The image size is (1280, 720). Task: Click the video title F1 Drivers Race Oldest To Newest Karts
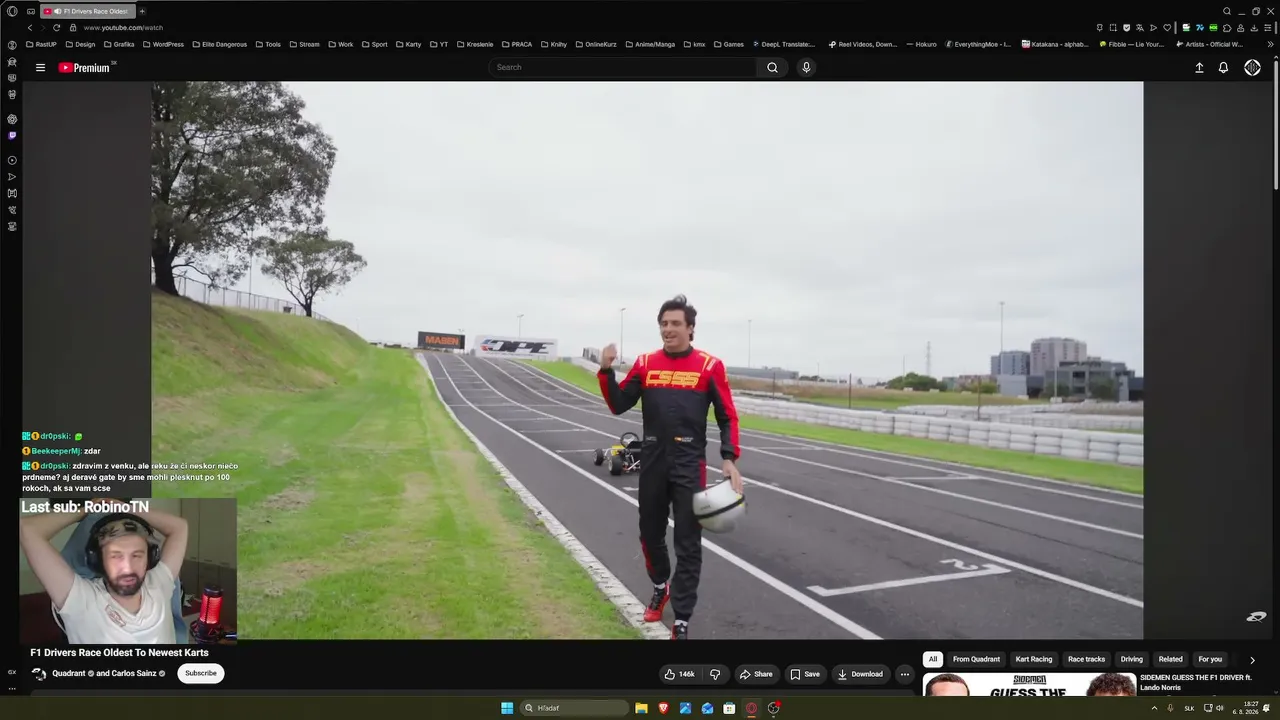pyautogui.click(x=119, y=653)
